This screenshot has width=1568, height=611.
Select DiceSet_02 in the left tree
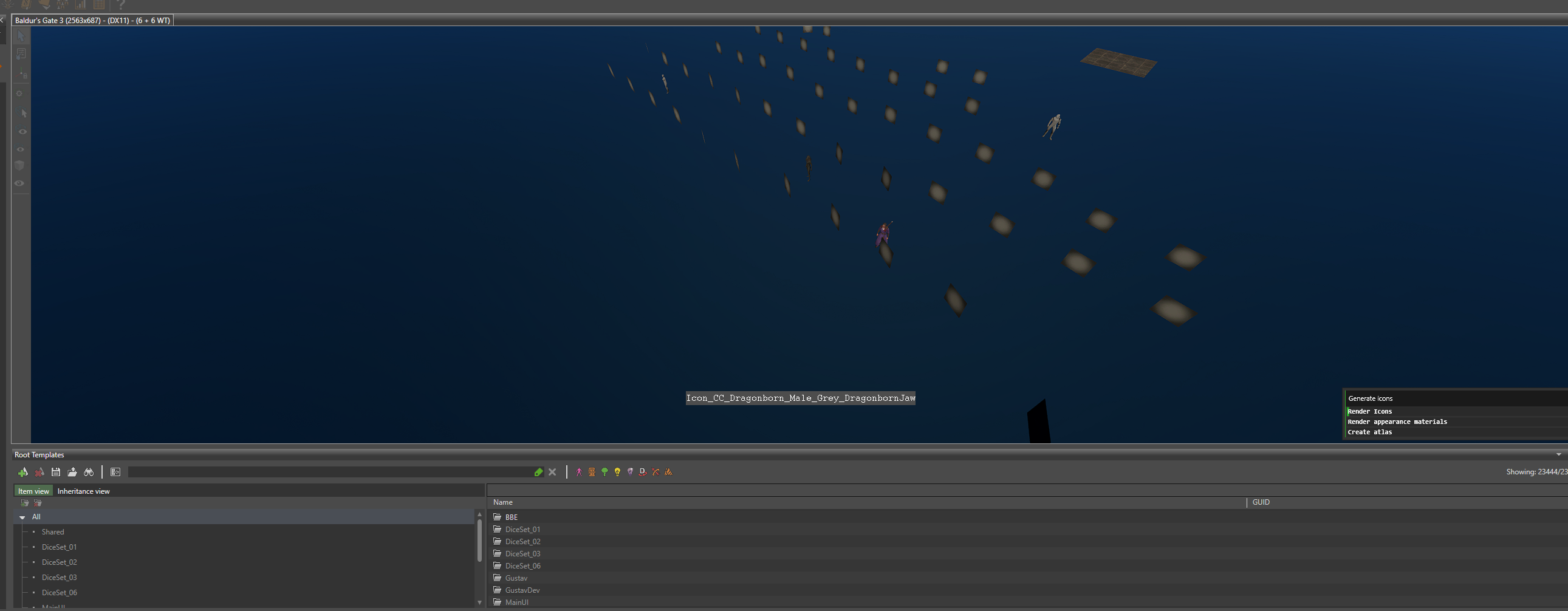[59, 562]
